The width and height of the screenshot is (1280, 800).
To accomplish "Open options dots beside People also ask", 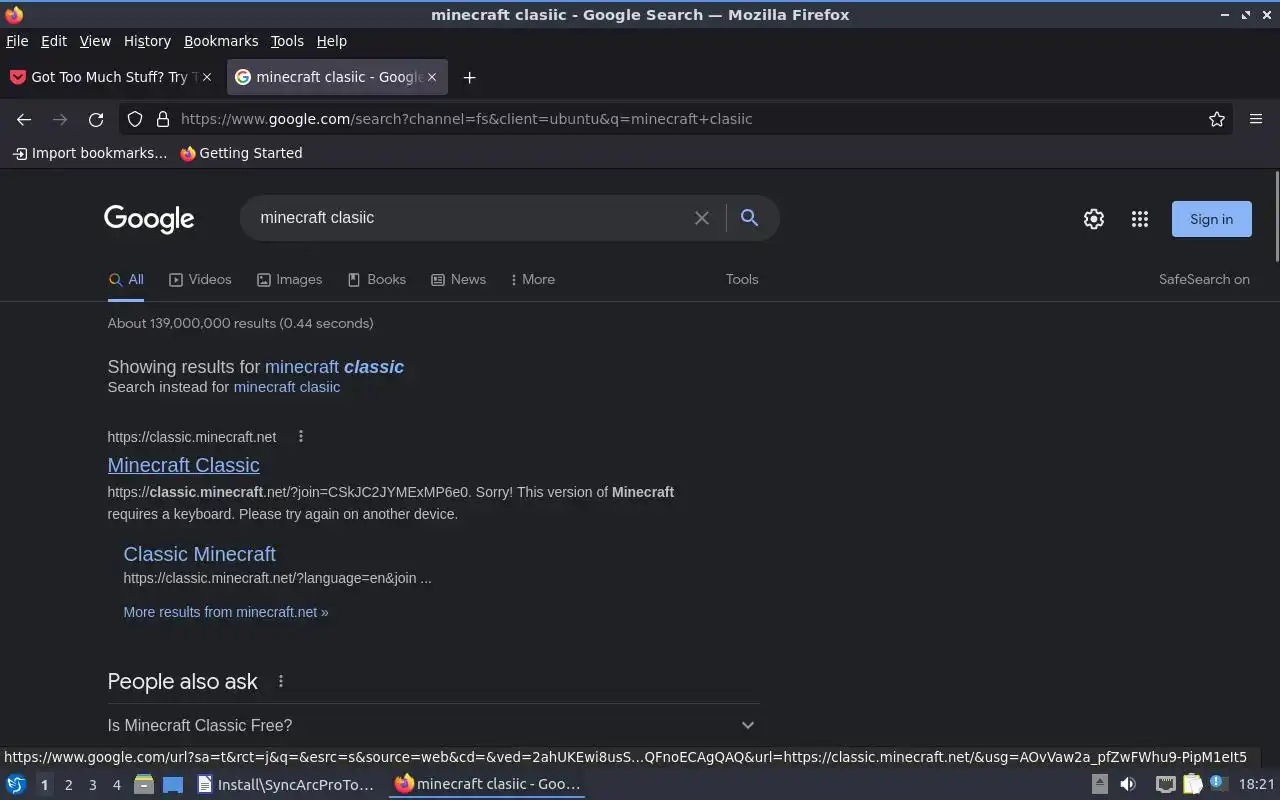I will pos(281,681).
